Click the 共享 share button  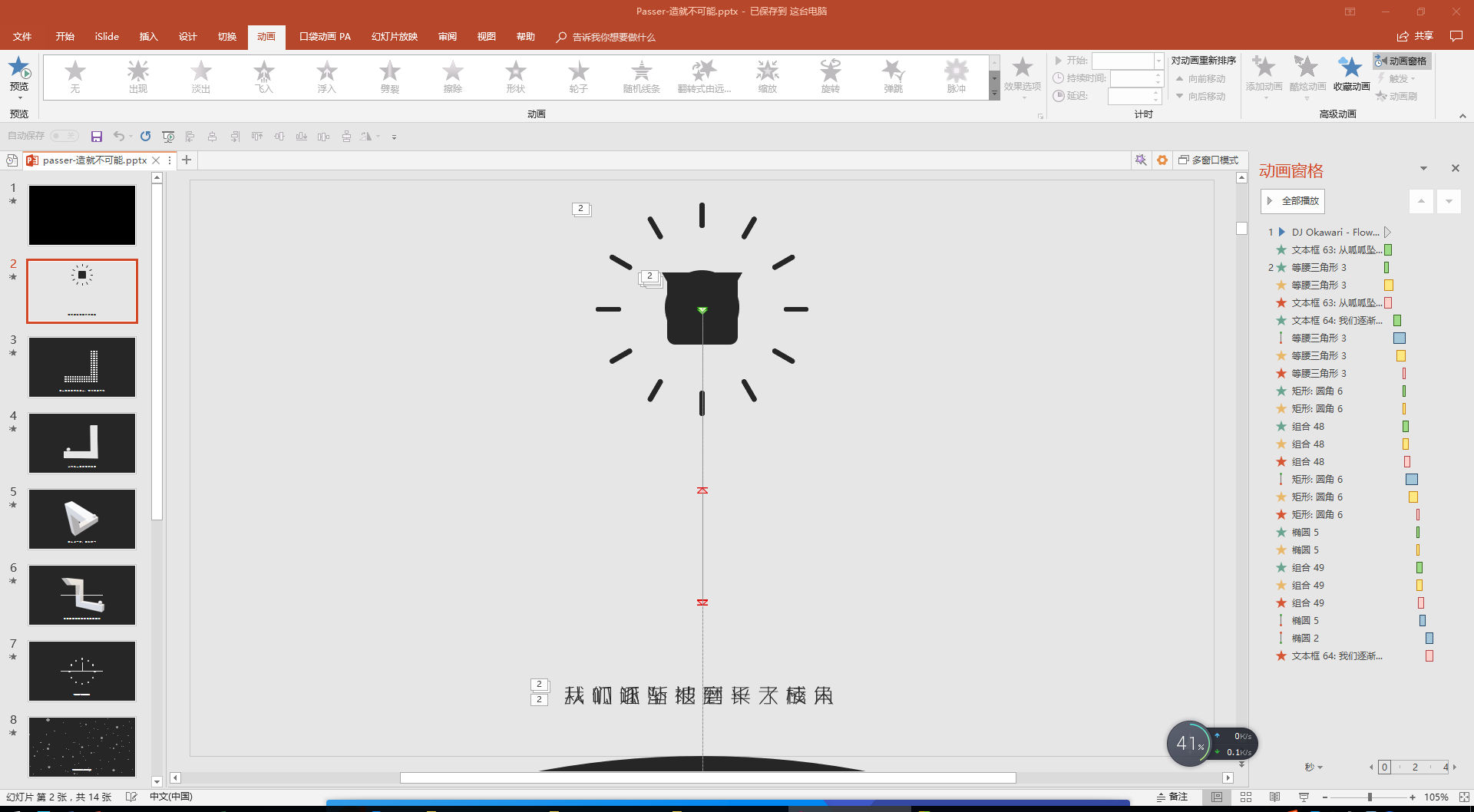(1415, 36)
